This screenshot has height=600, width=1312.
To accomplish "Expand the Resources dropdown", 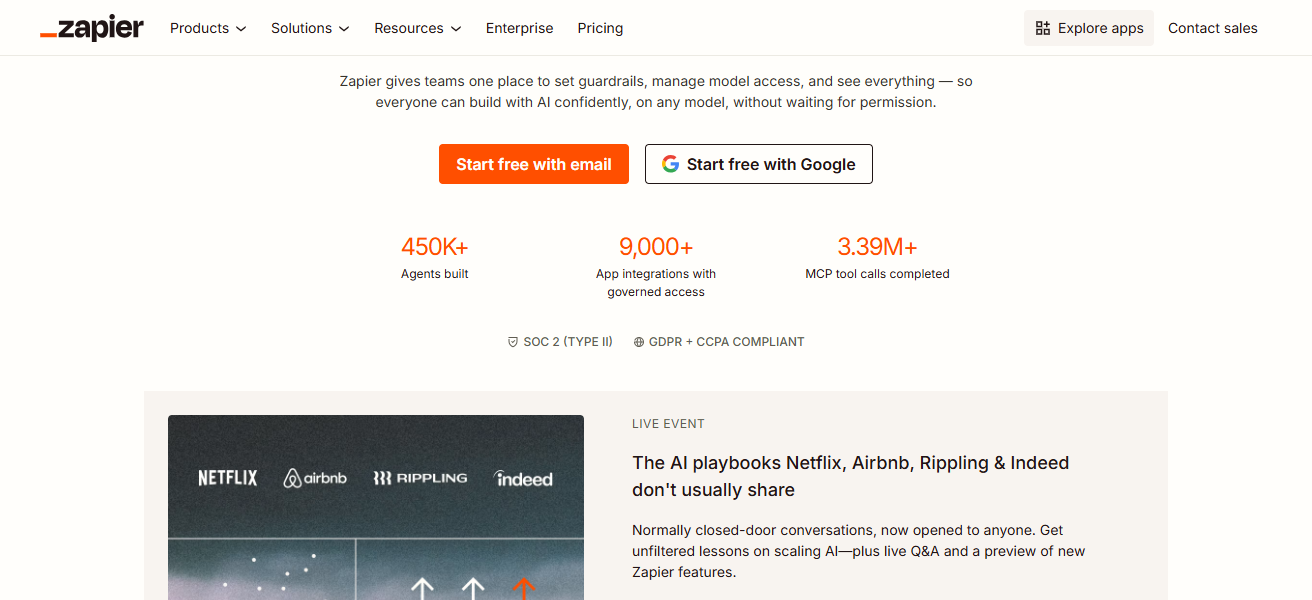I will pyautogui.click(x=417, y=28).
